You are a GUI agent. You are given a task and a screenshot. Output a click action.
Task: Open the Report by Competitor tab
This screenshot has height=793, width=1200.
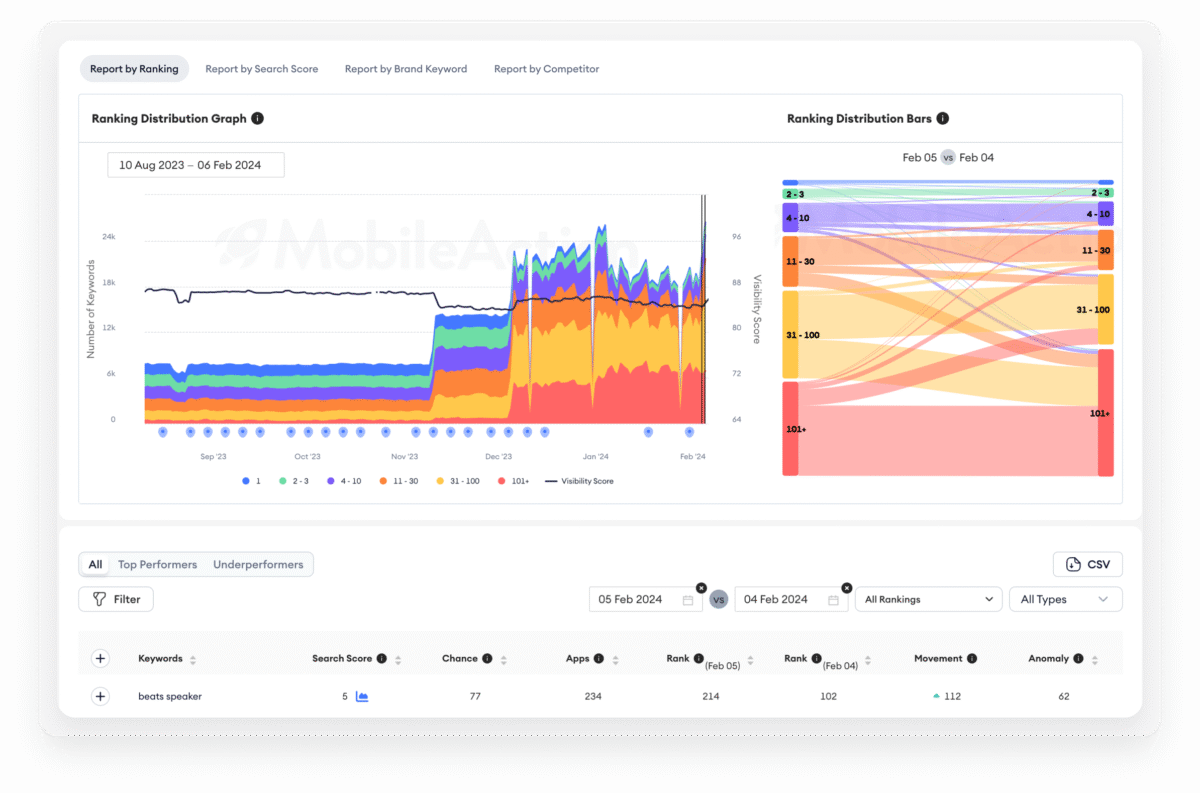tap(546, 69)
